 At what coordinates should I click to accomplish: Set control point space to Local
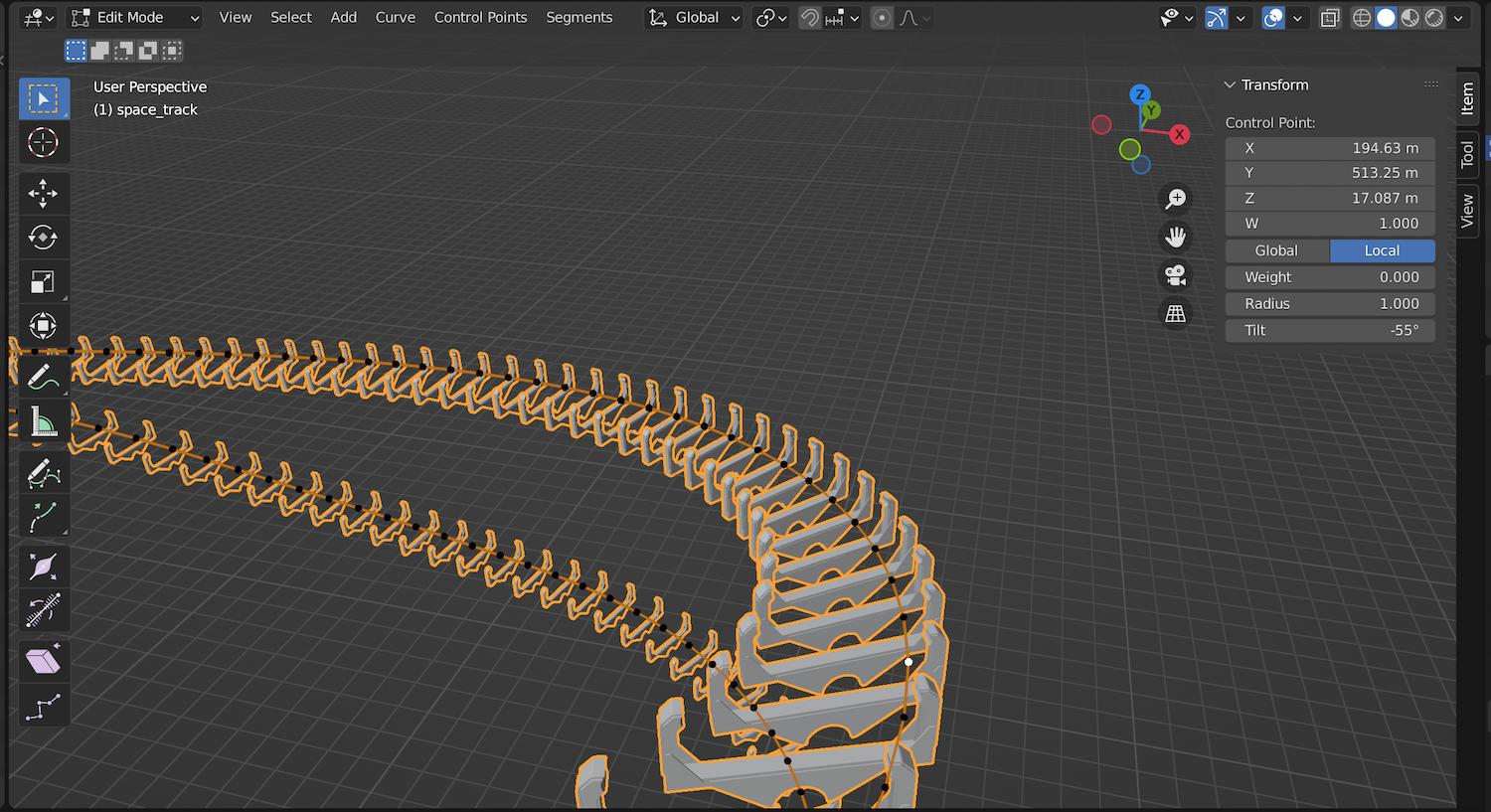pyautogui.click(x=1383, y=250)
